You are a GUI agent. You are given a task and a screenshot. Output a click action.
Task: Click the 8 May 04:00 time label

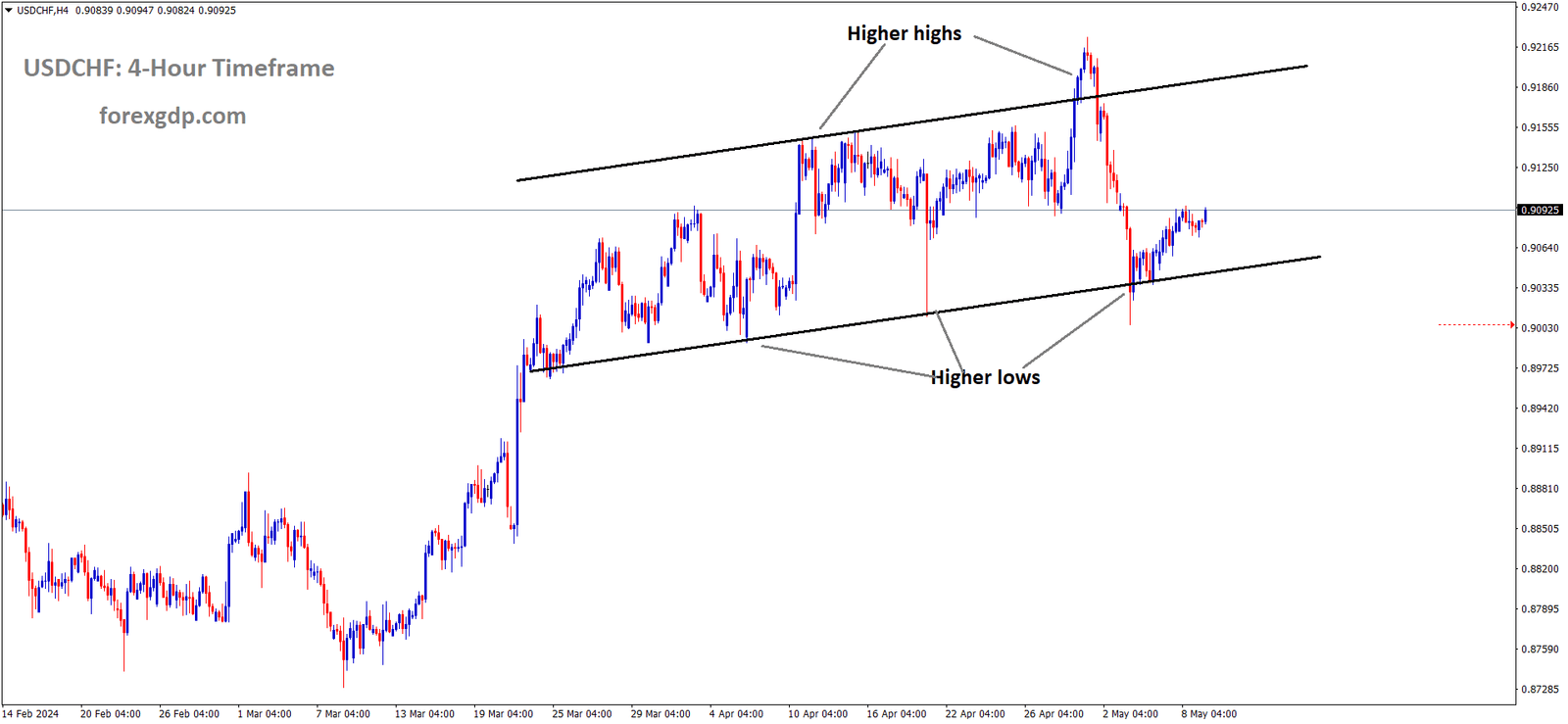(x=1208, y=714)
